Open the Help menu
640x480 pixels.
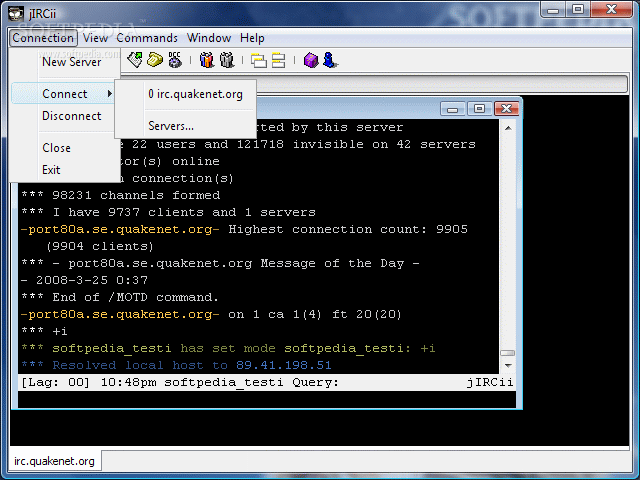coord(252,38)
